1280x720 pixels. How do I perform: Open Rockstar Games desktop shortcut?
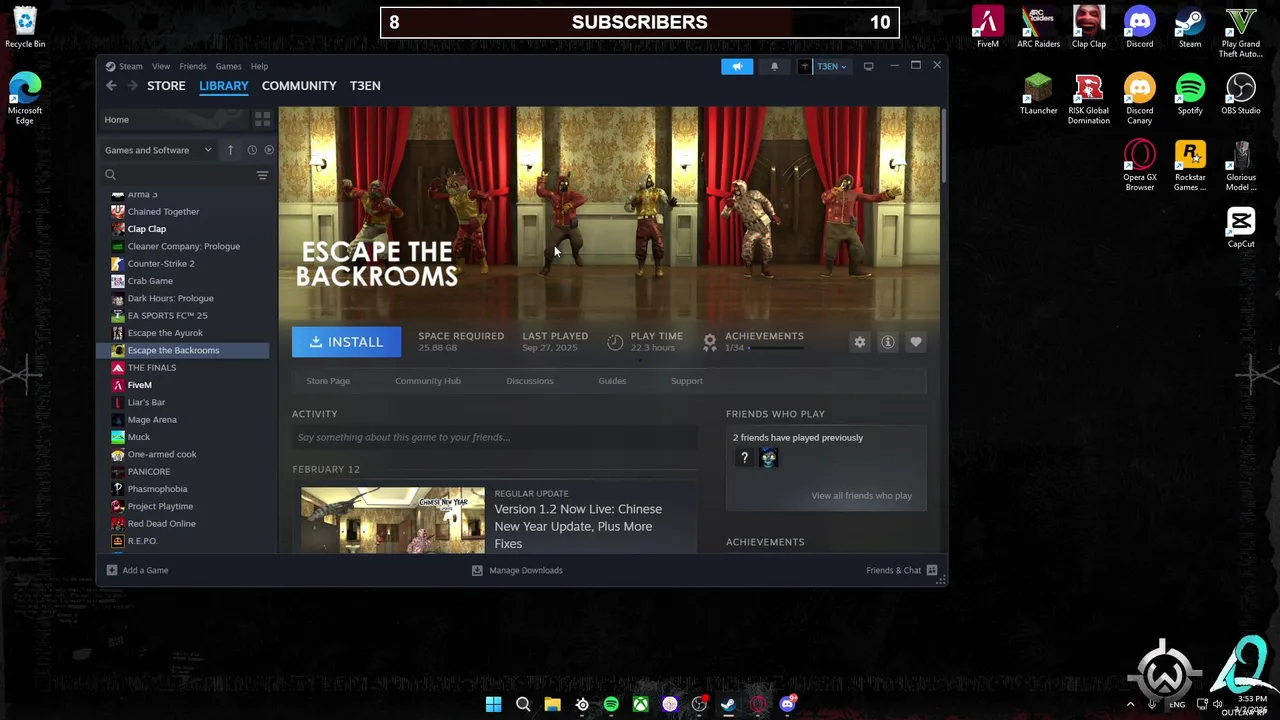[x=1190, y=165]
